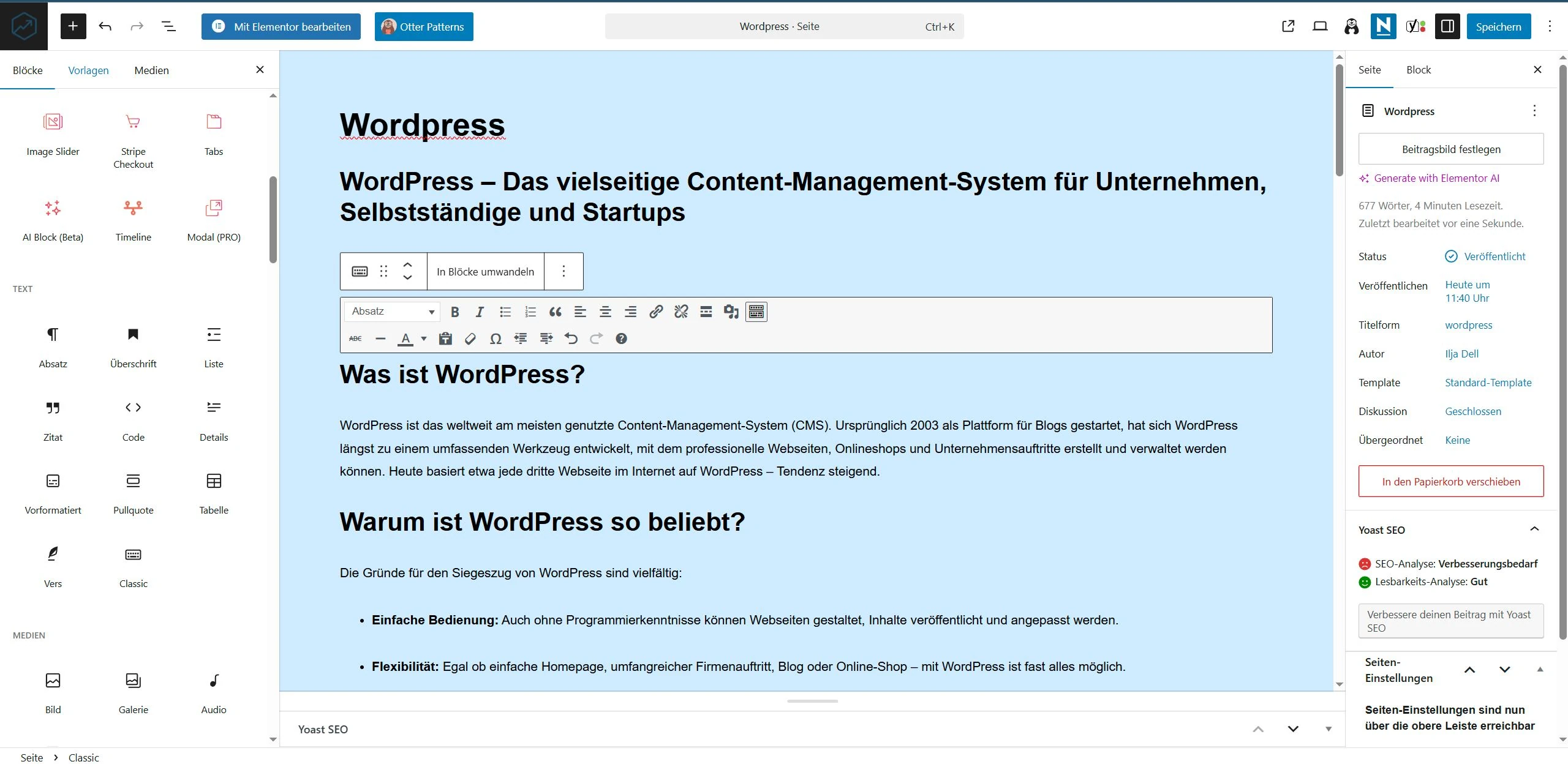Viewport: 1568px width, 767px height.
Task: Insert a Vers block
Action: pos(53,567)
